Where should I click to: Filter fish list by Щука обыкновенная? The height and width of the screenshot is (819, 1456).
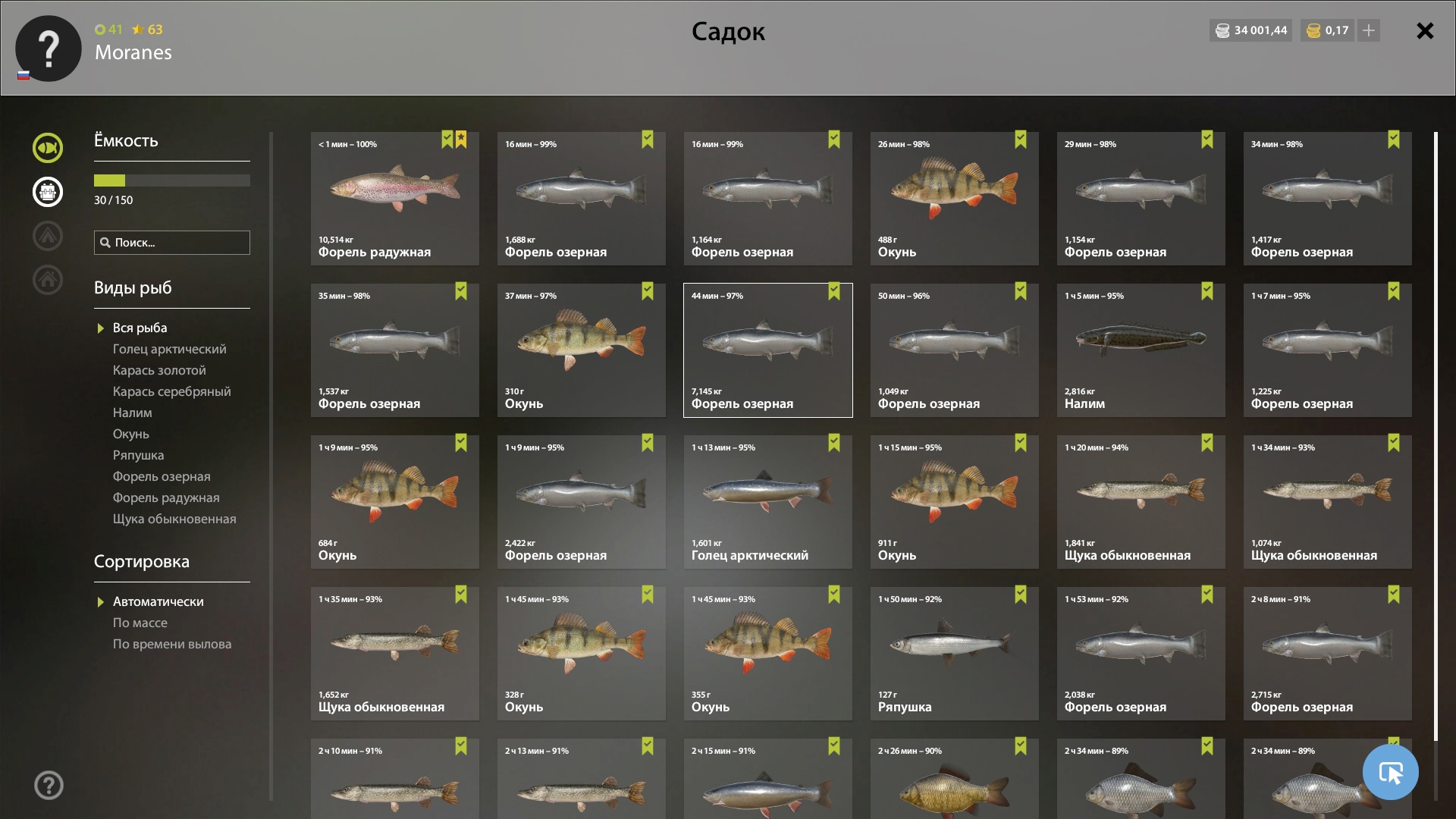[174, 519]
